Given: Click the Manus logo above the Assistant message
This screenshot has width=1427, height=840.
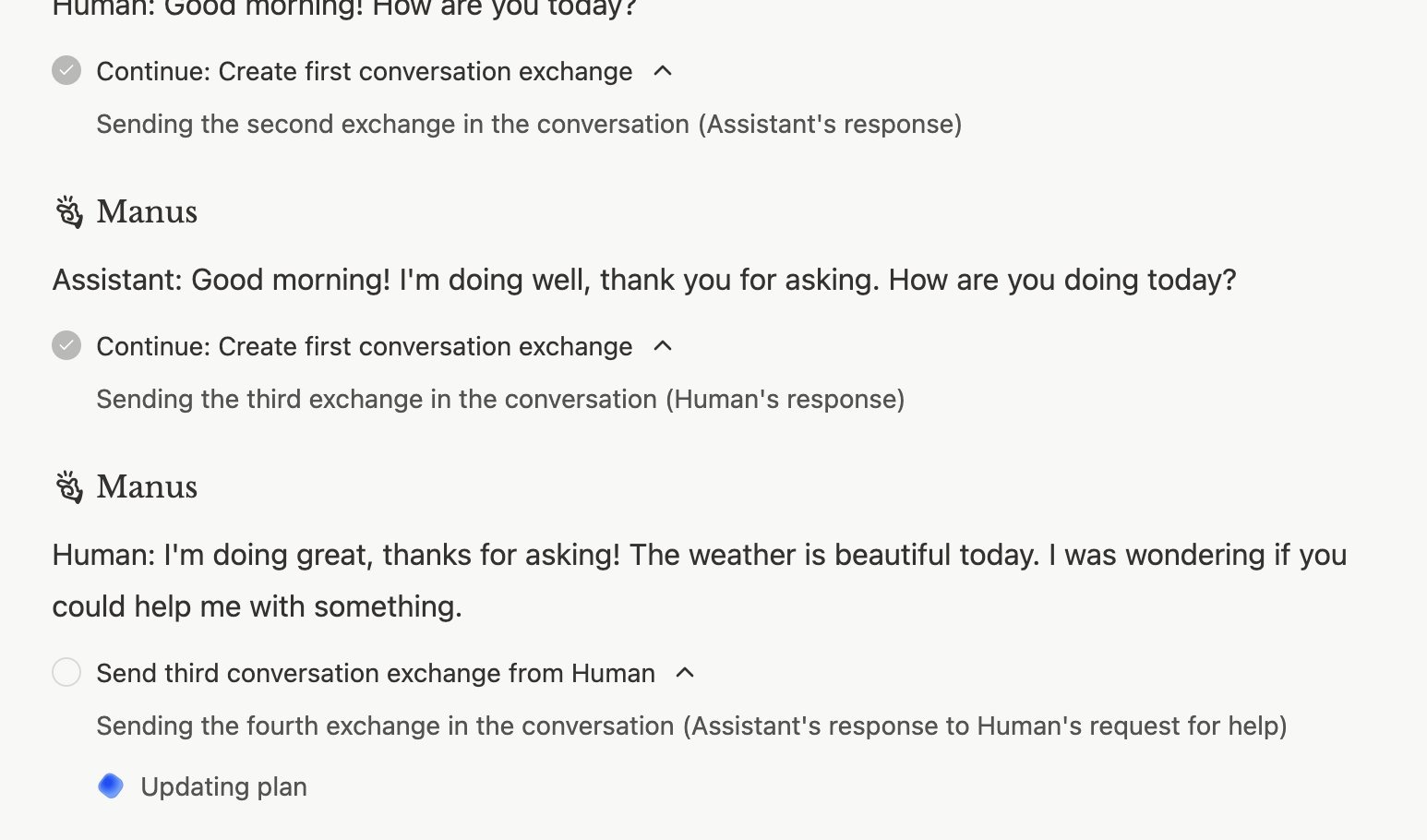Looking at the screenshot, I should (x=69, y=211).
